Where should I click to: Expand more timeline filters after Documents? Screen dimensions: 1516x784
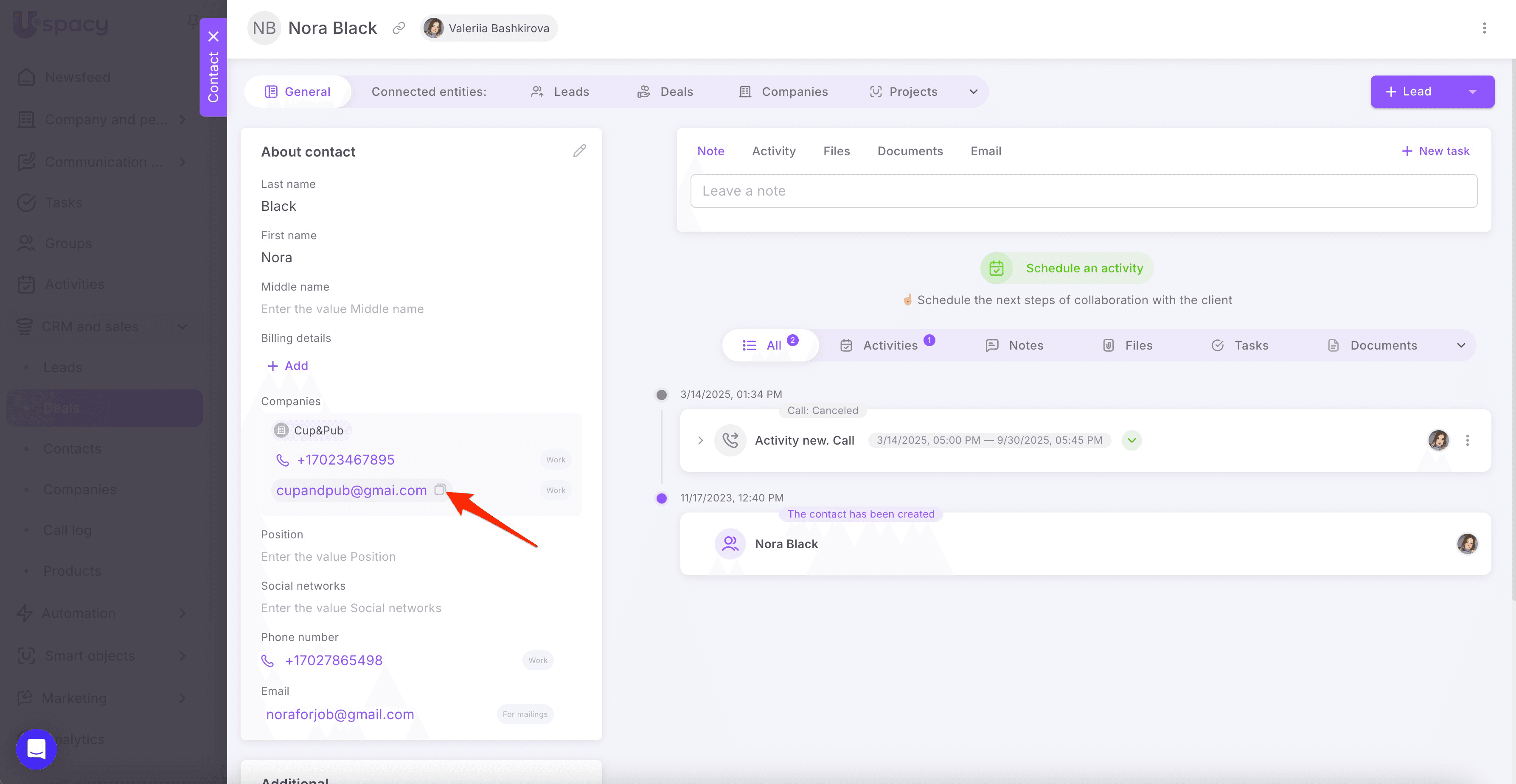point(1461,345)
